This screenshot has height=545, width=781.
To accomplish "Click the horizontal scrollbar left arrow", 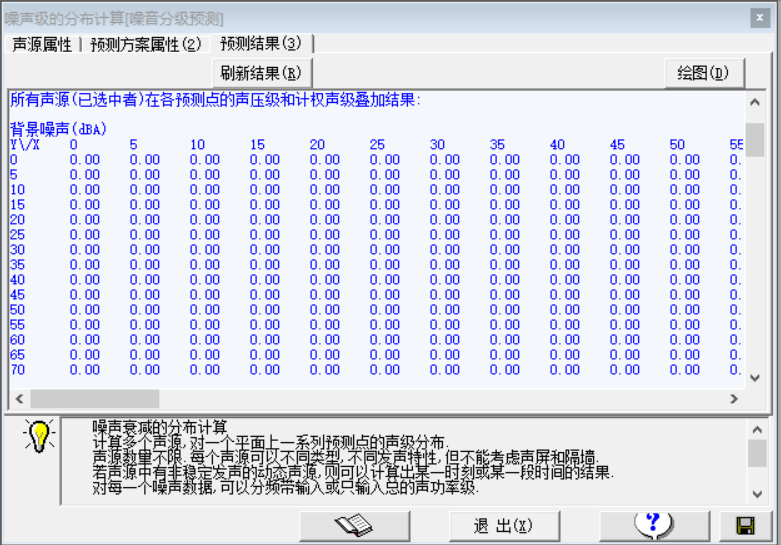I will pyautogui.click(x=19, y=399).
